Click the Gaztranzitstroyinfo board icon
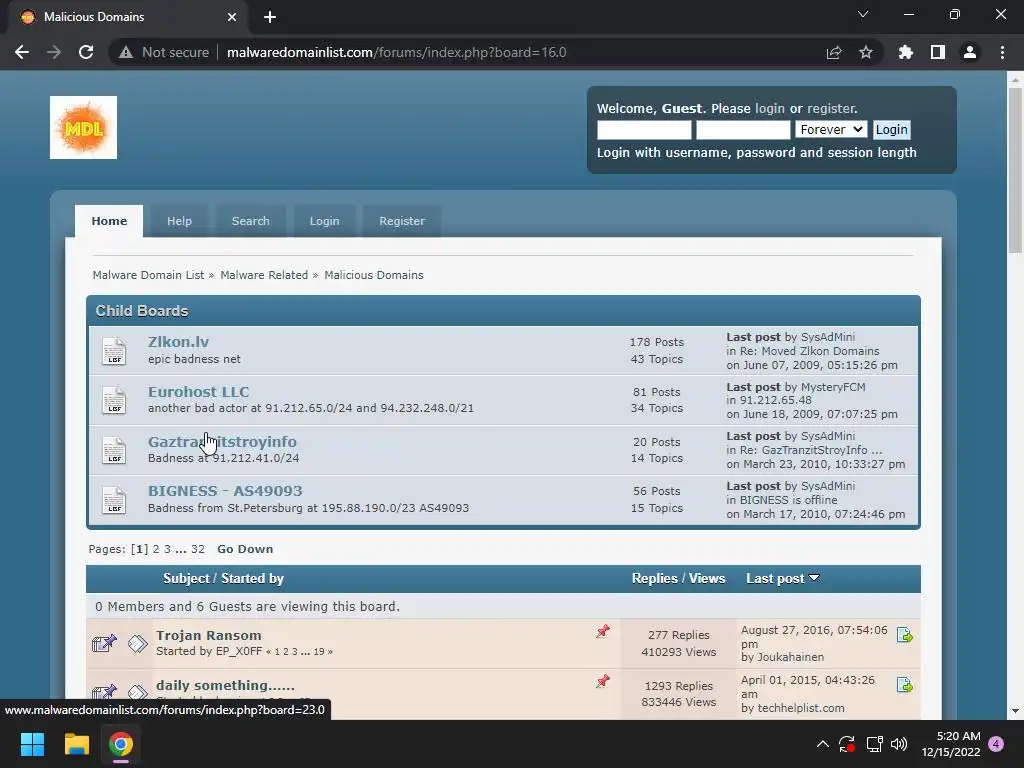 114,450
